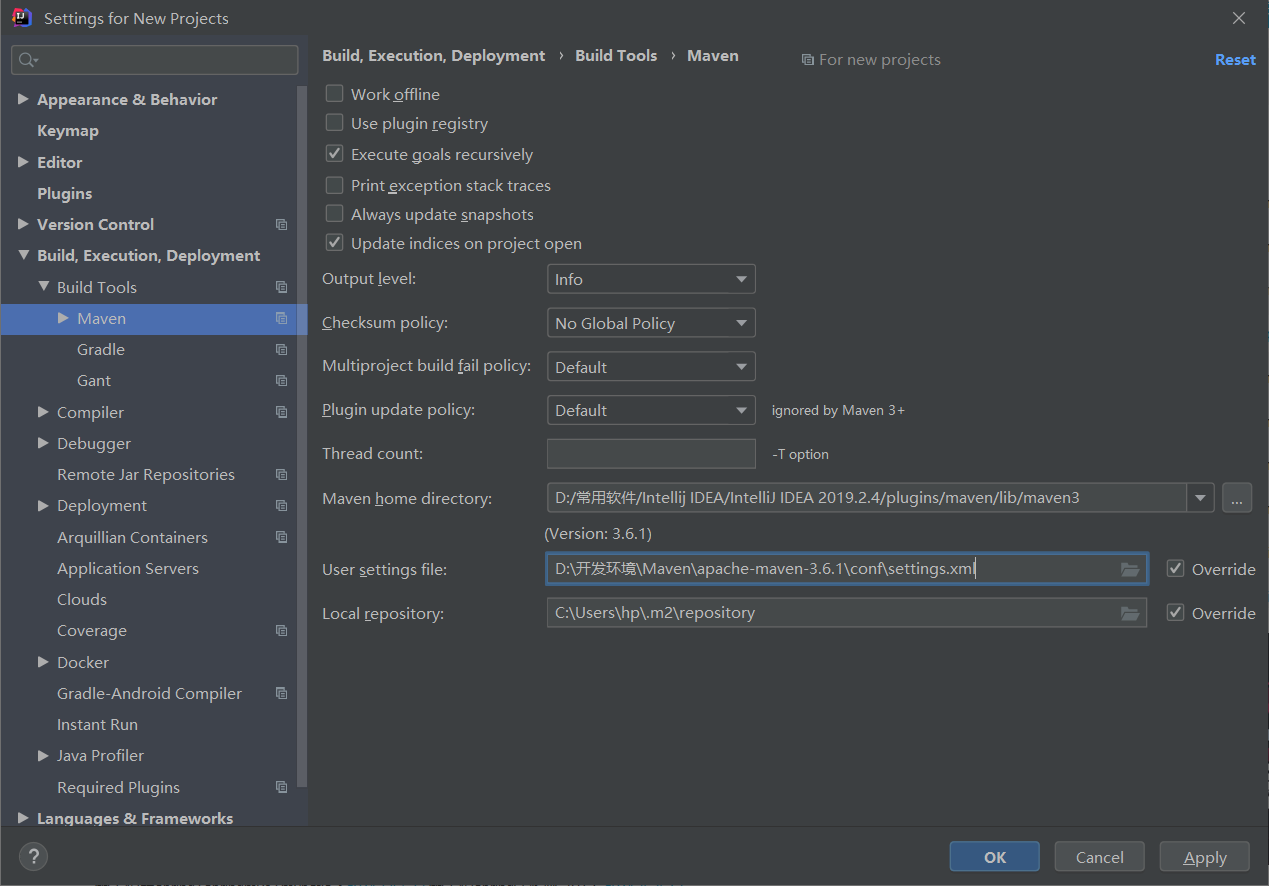Enable Always update snapshots checkbox
This screenshot has width=1269, height=886.
pos(335,214)
